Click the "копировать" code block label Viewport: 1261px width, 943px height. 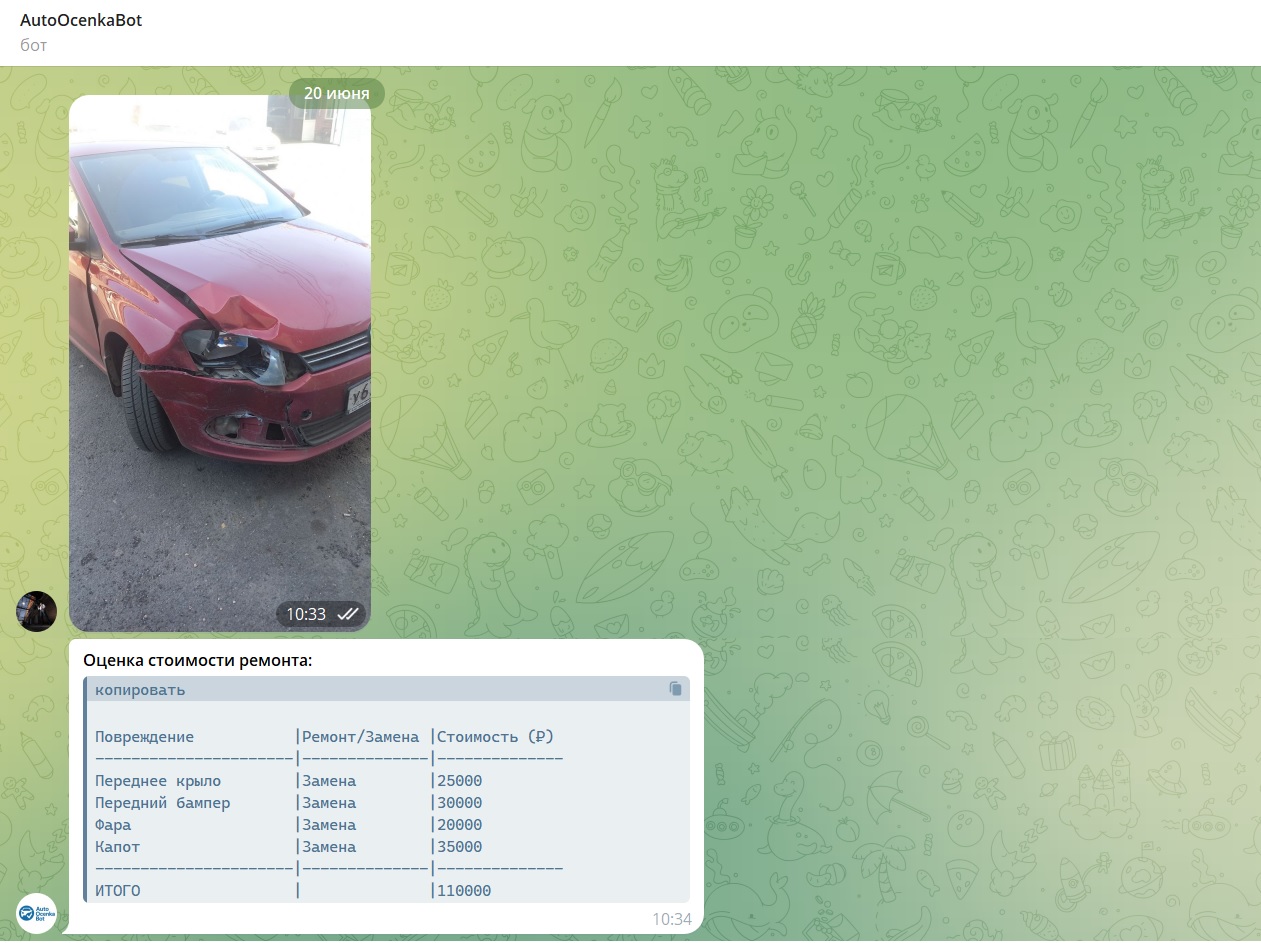tap(140, 690)
